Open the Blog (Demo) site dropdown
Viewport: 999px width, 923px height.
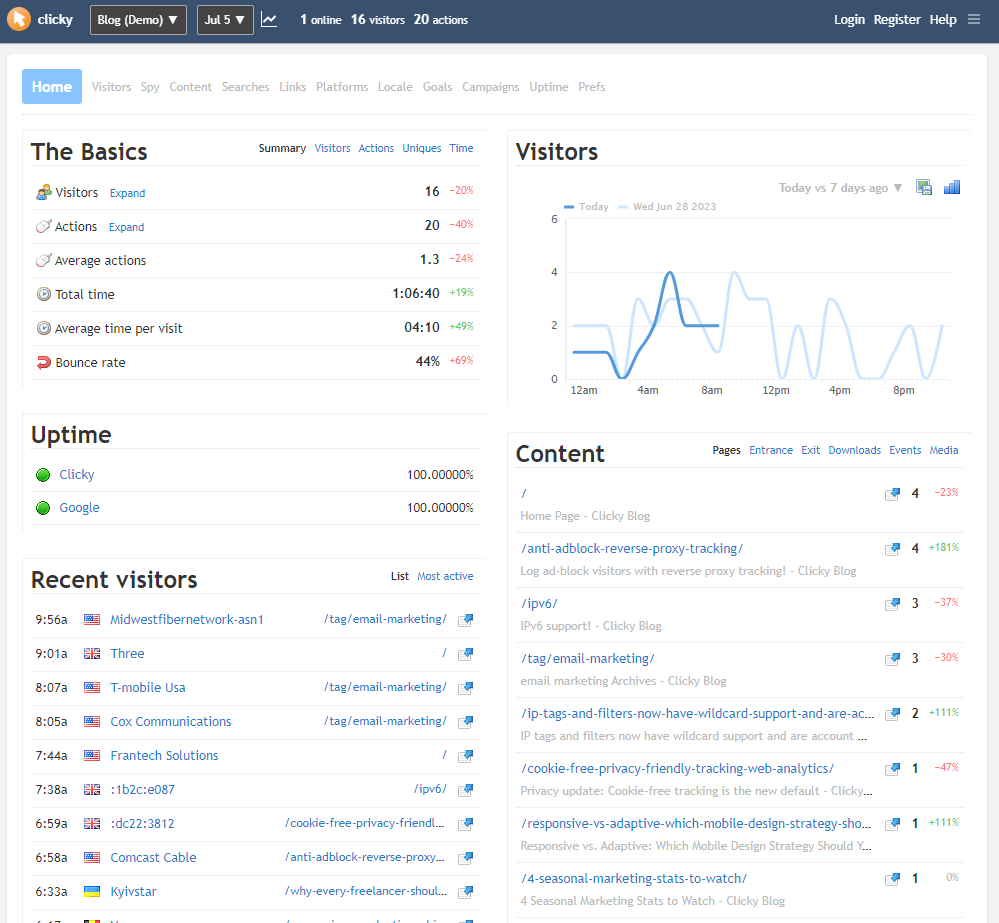138,20
